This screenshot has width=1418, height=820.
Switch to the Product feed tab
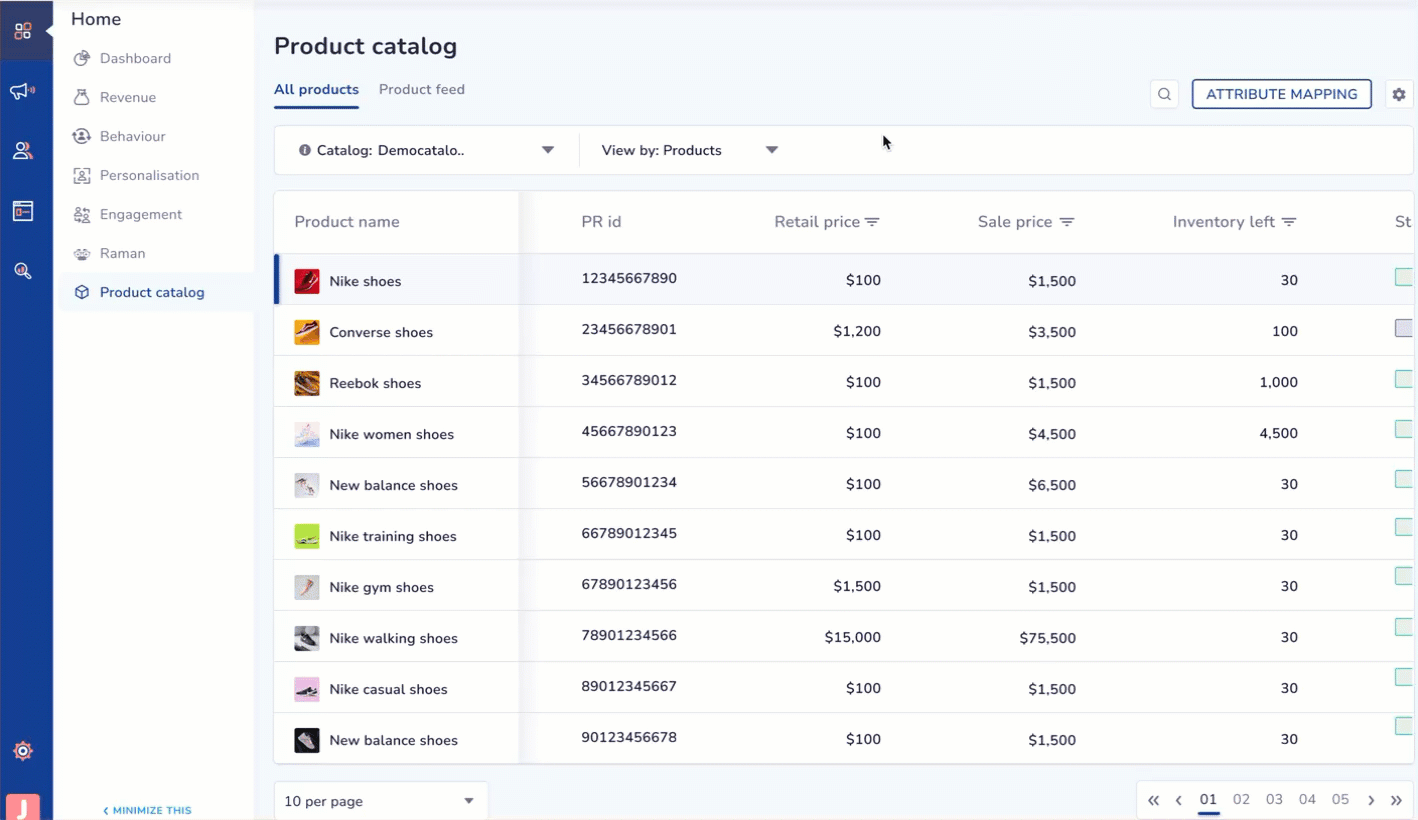(422, 89)
